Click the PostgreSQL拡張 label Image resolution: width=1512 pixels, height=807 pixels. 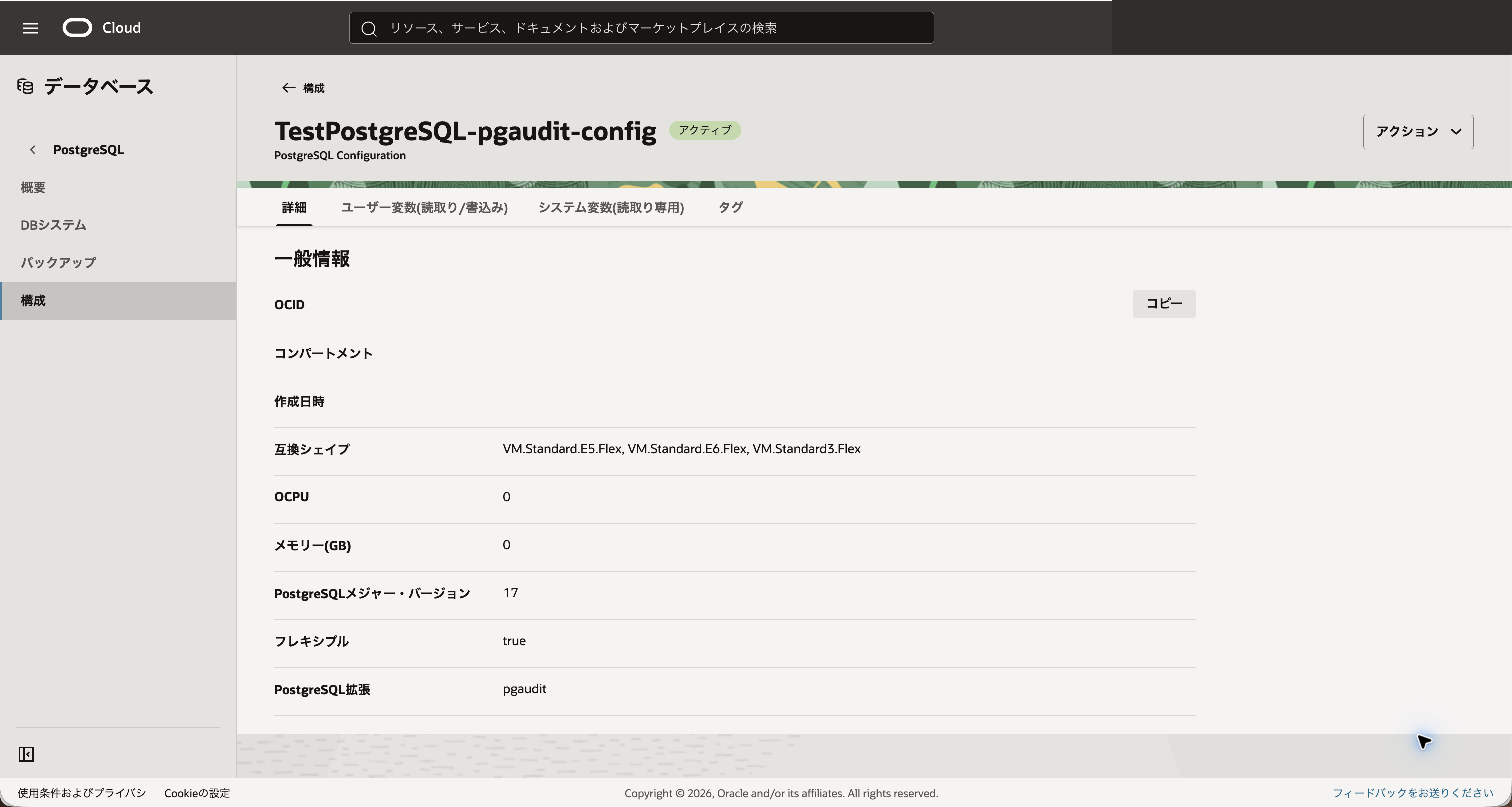pyautogui.click(x=322, y=689)
